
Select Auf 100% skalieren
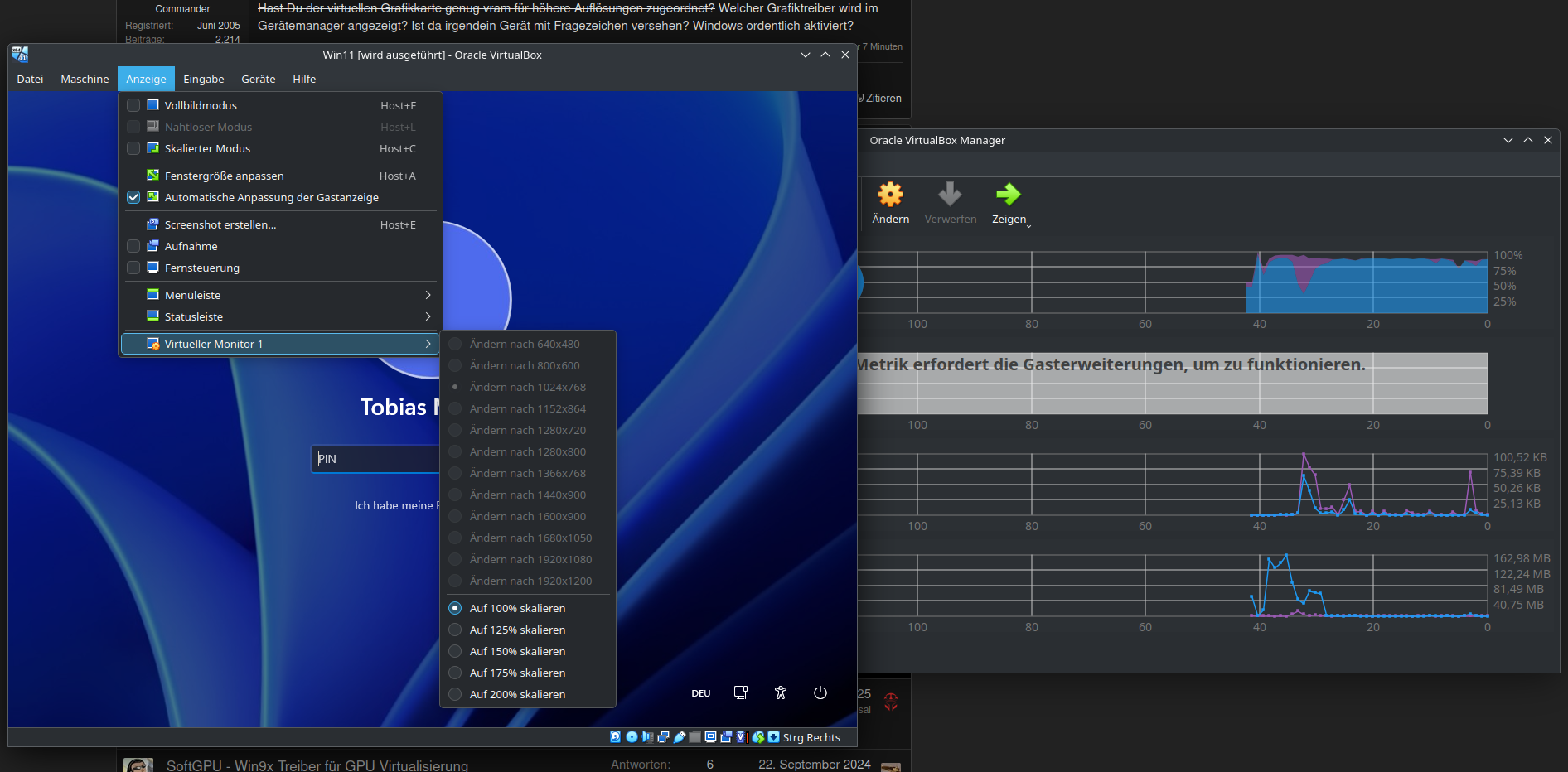[528, 608]
